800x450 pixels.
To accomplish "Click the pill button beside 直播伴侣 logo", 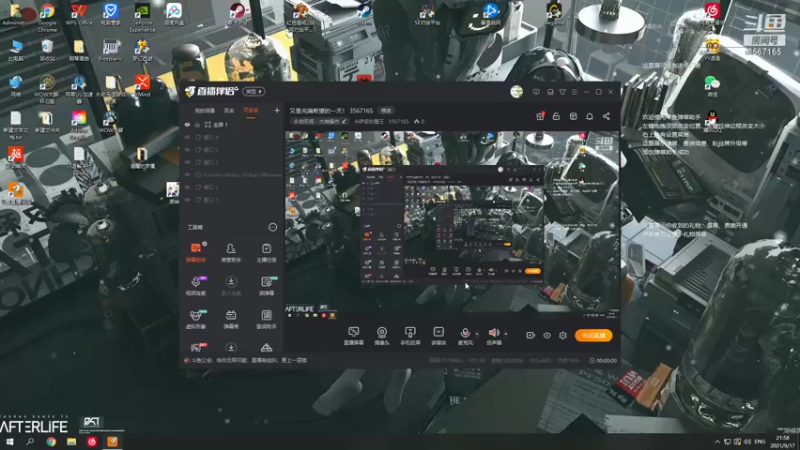I will (x=254, y=91).
